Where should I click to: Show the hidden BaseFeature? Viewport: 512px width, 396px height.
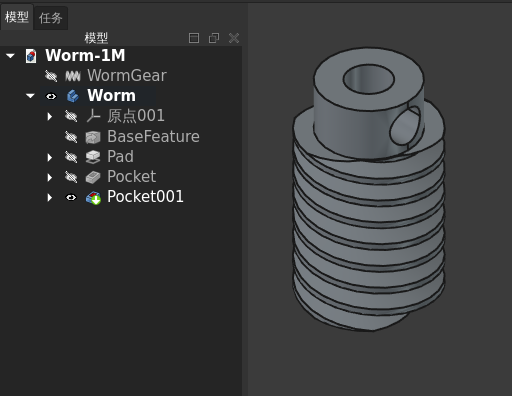click(x=71, y=137)
